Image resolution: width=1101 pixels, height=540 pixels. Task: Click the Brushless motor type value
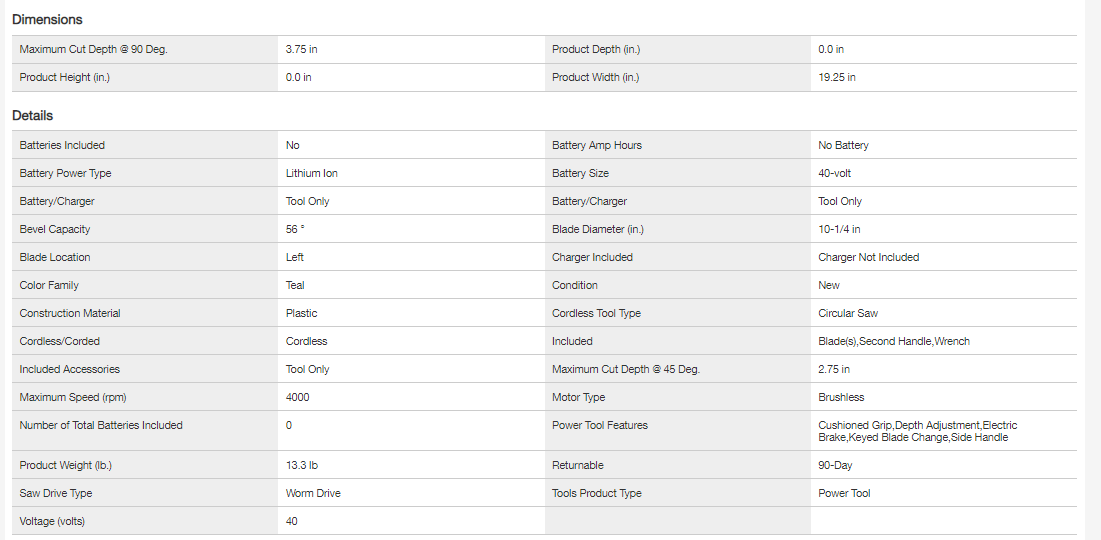[841, 397]
